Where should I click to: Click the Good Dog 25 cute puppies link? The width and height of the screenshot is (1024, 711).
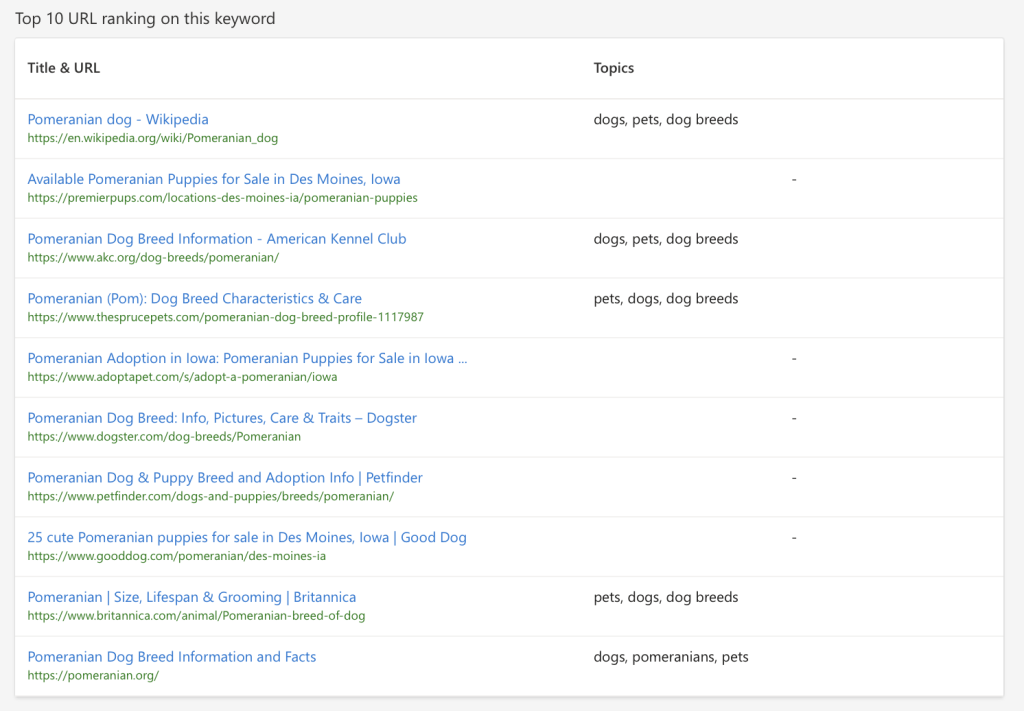247,538
